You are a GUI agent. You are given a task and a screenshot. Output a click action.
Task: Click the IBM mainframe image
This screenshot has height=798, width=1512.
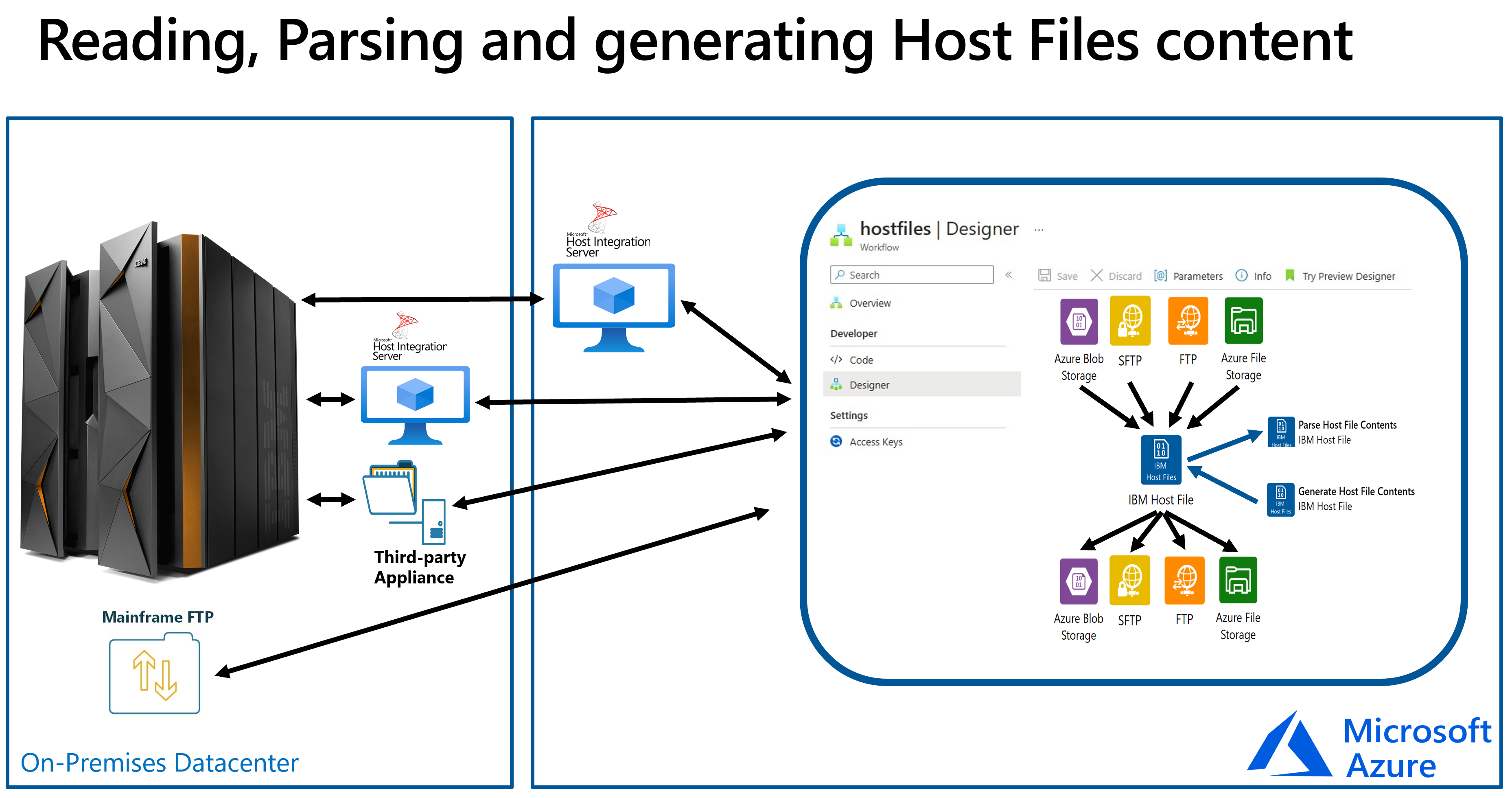160,402
